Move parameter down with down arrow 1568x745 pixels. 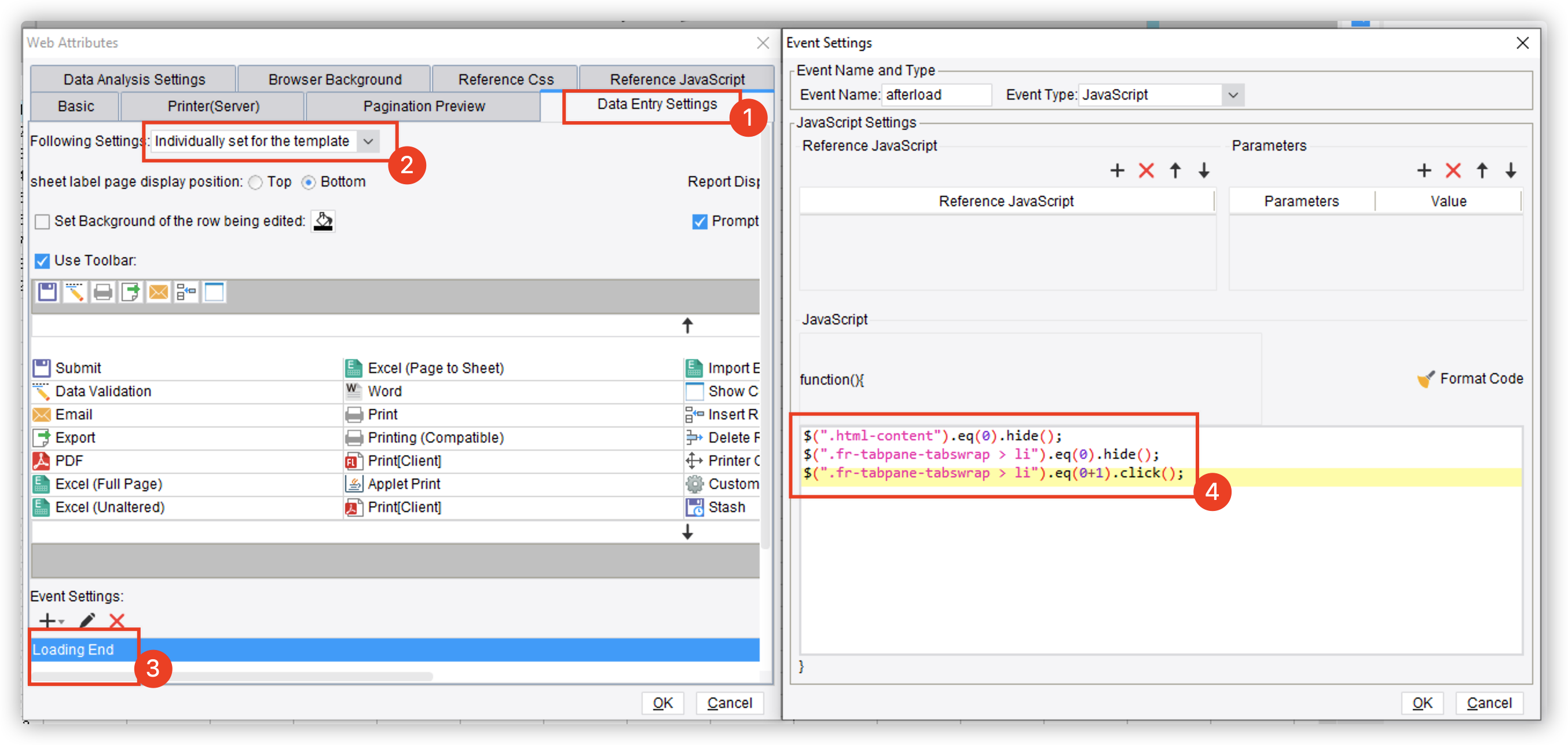tap(1511, 170)
